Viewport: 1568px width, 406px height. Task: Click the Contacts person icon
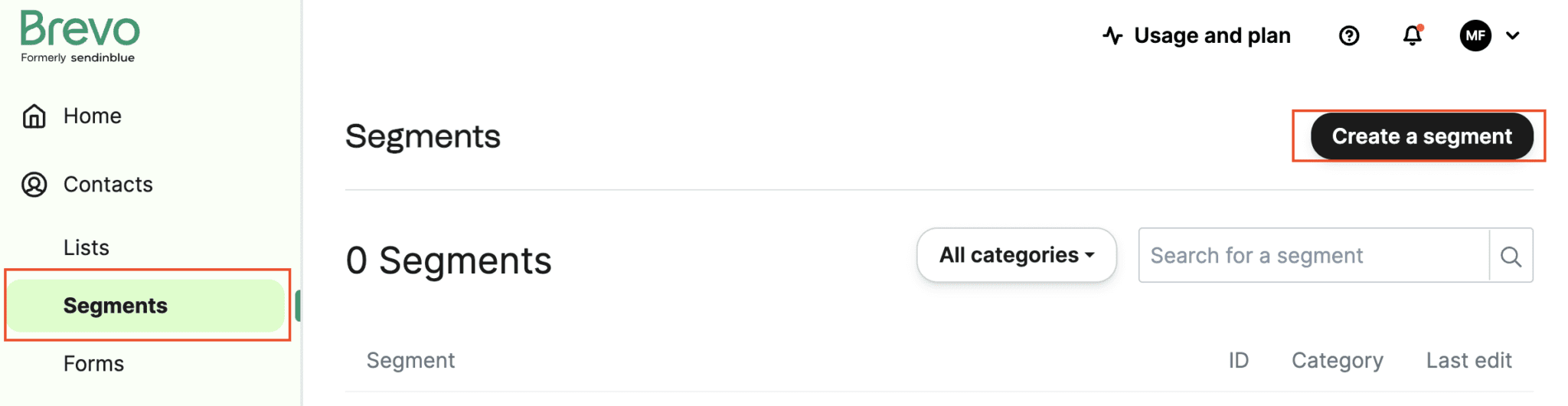click(x=34, y=185)
